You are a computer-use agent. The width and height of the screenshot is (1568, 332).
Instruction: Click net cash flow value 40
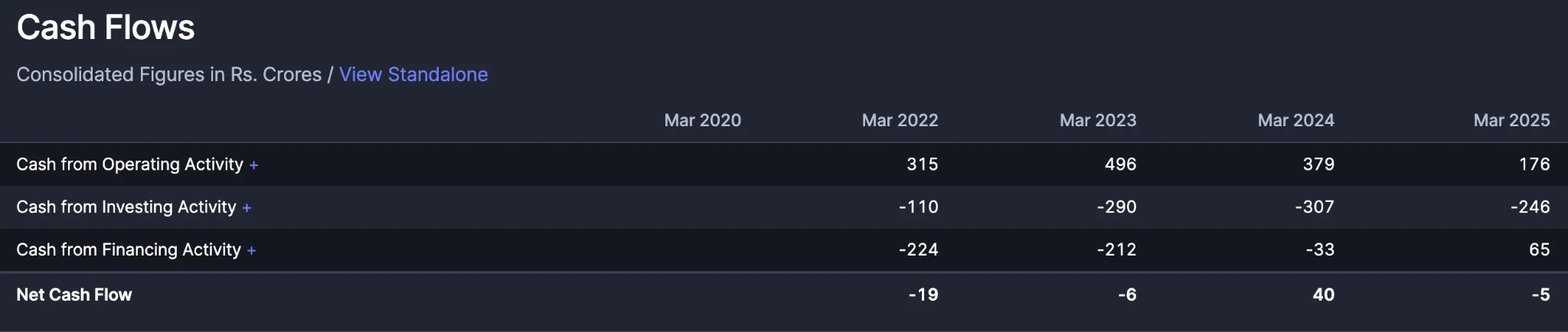coord(1323,295)
